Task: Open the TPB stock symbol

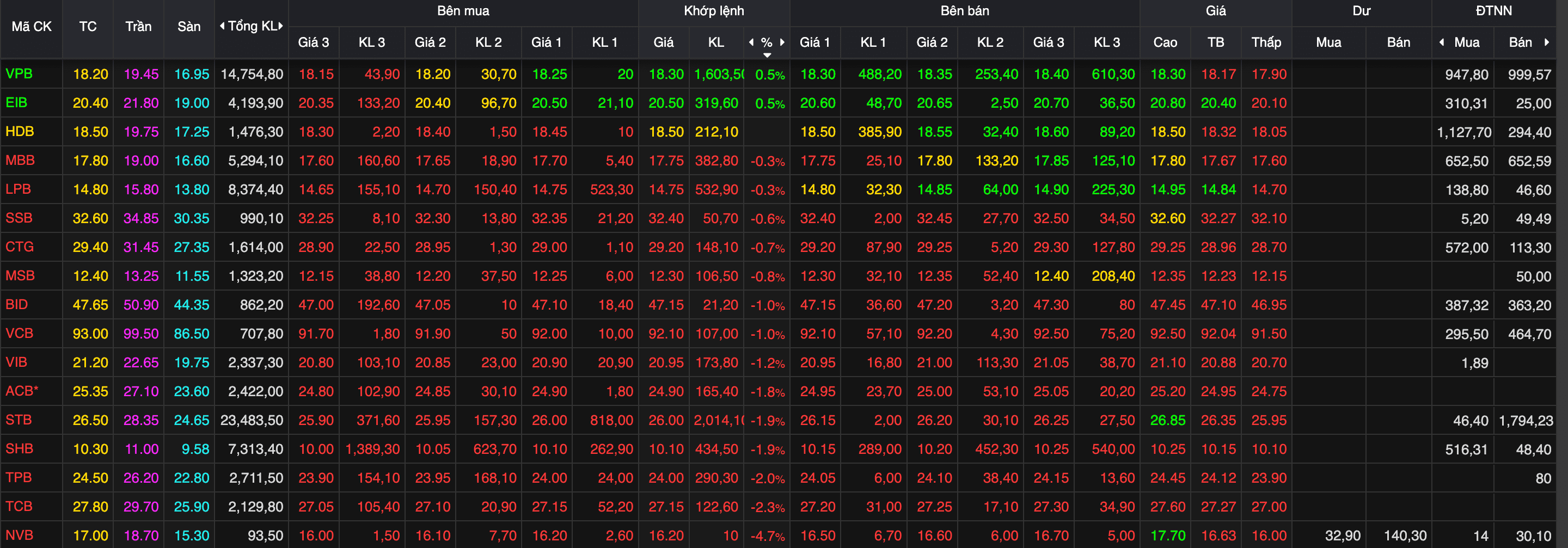Action: [19, 477]
